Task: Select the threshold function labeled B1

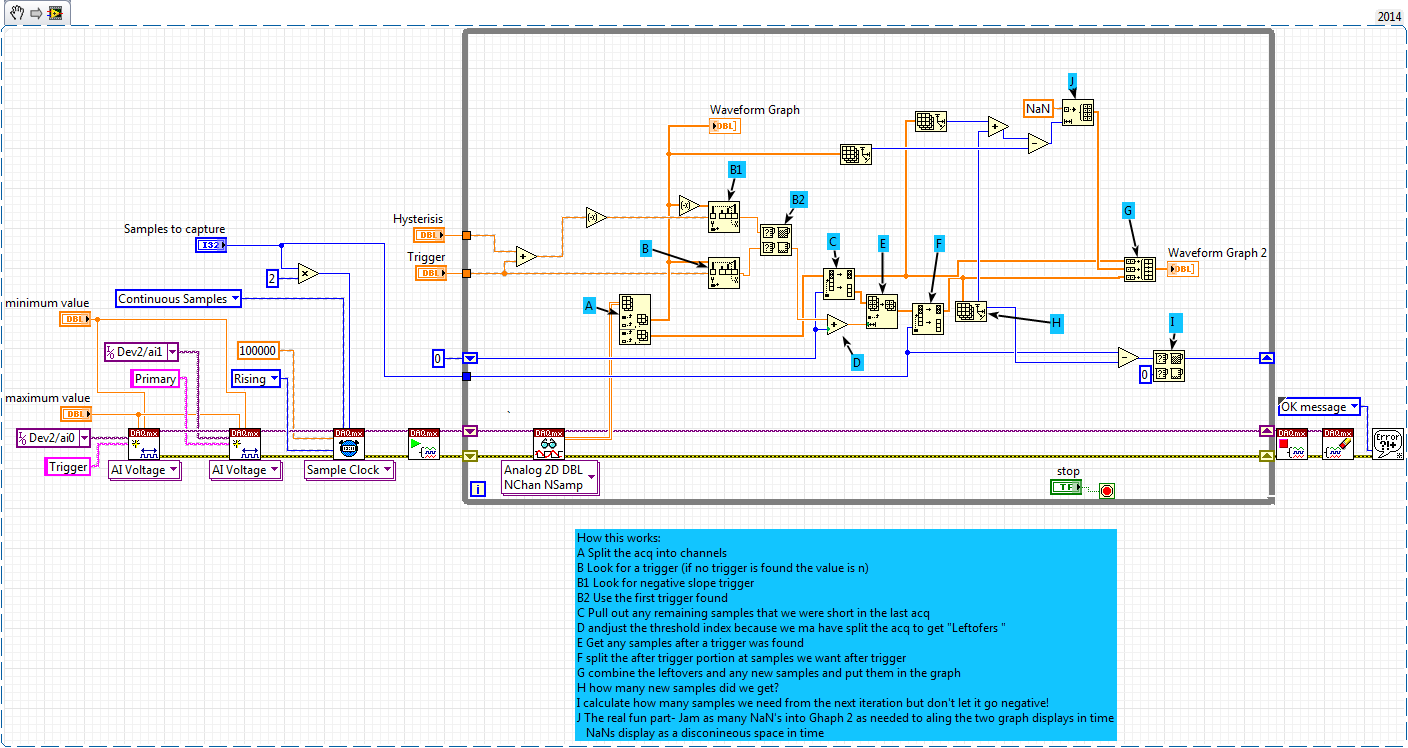Action: coord(725,217)
